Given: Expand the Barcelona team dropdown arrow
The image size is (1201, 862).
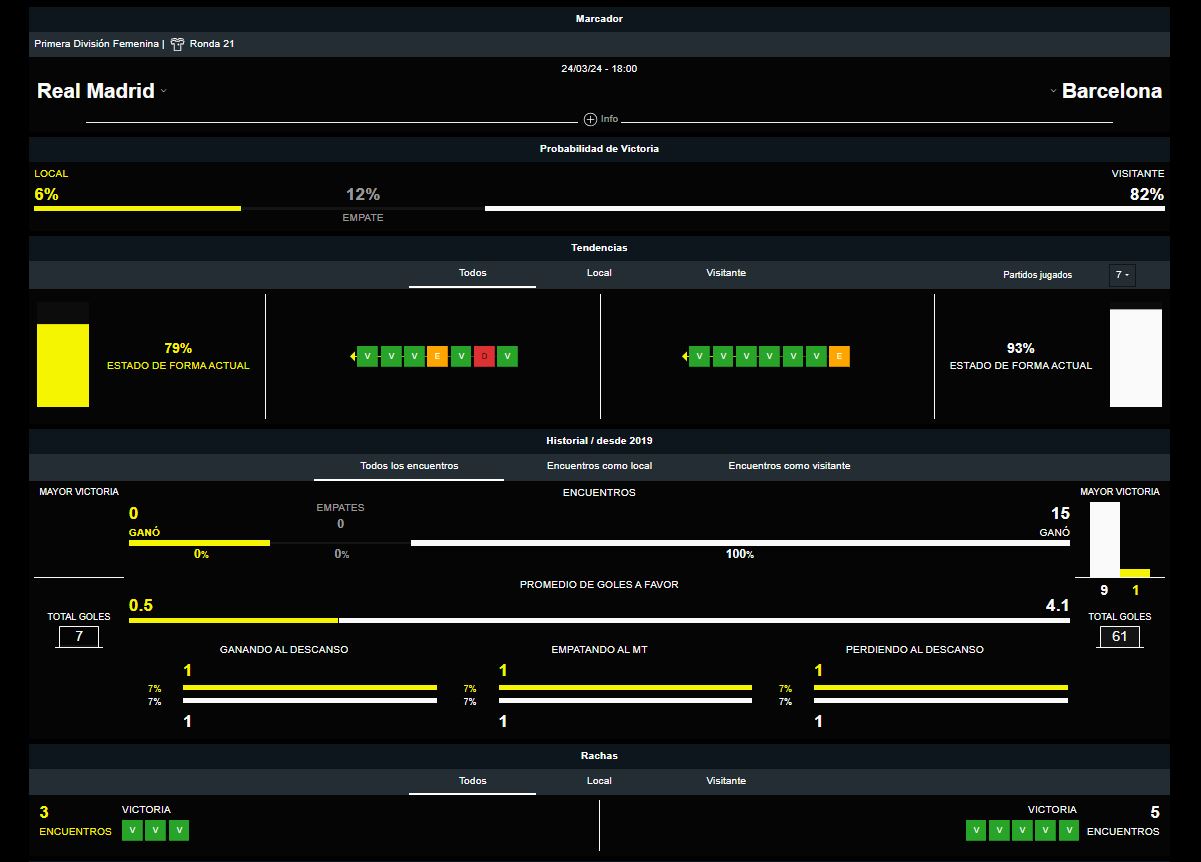Looking at the screenshot, I should tap(1053, 91).
